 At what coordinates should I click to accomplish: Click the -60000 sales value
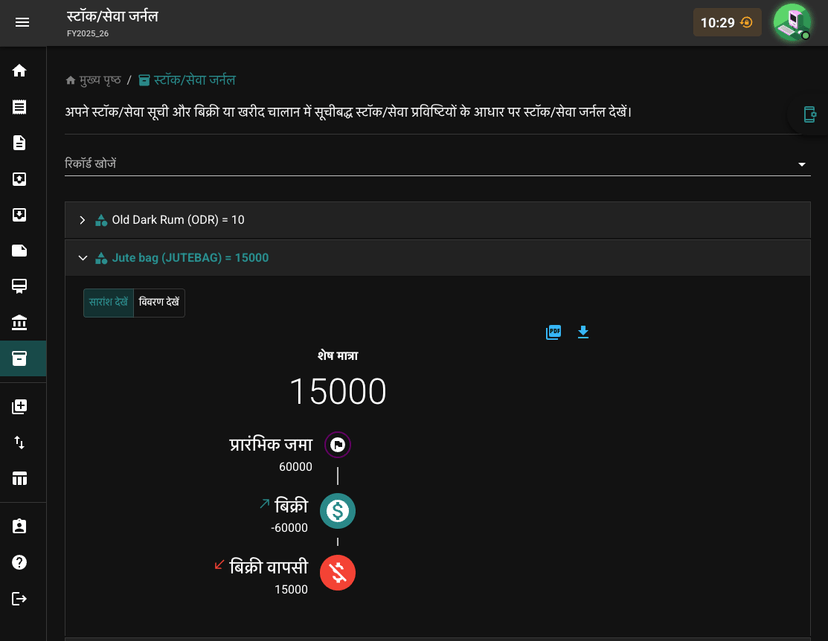(x=289, y=528)
